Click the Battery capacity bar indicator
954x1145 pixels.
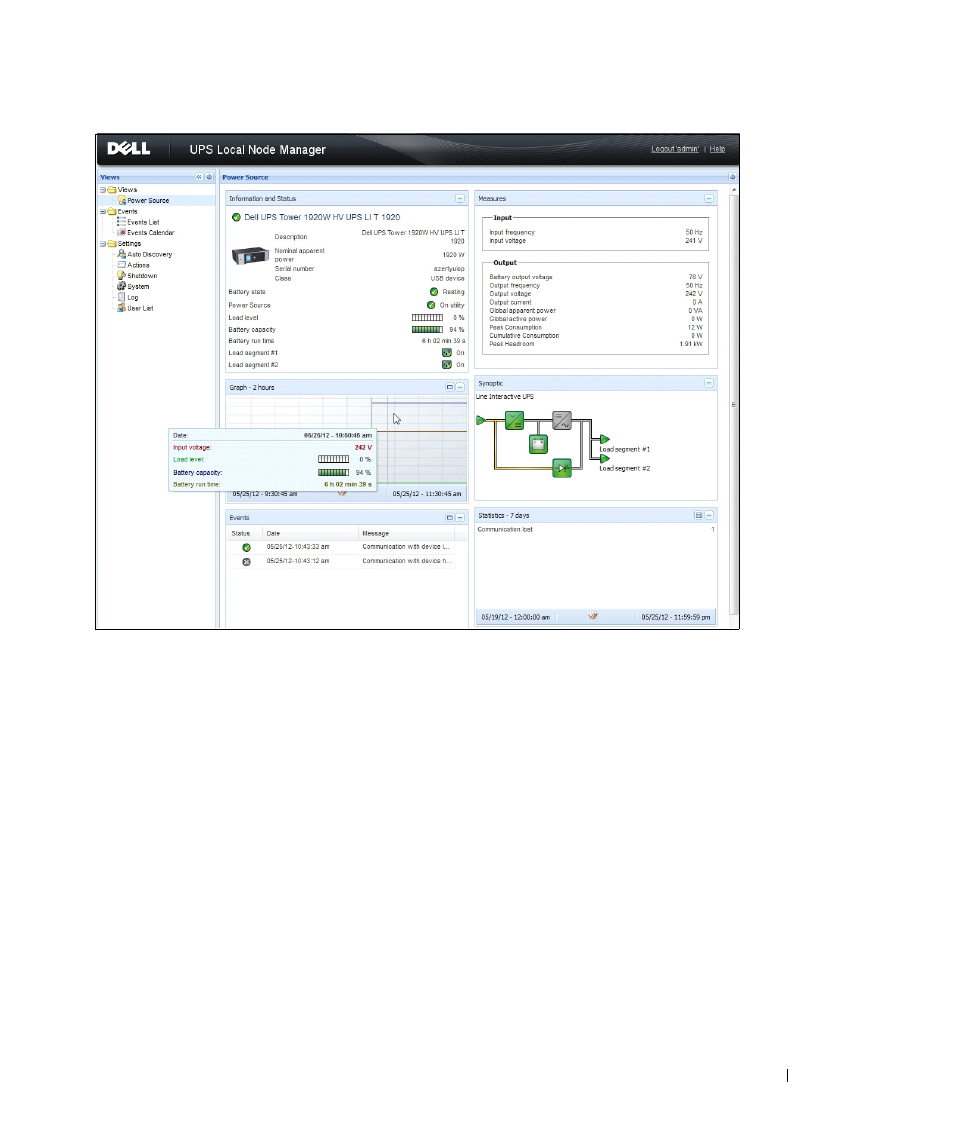click(x=427, y=329)
